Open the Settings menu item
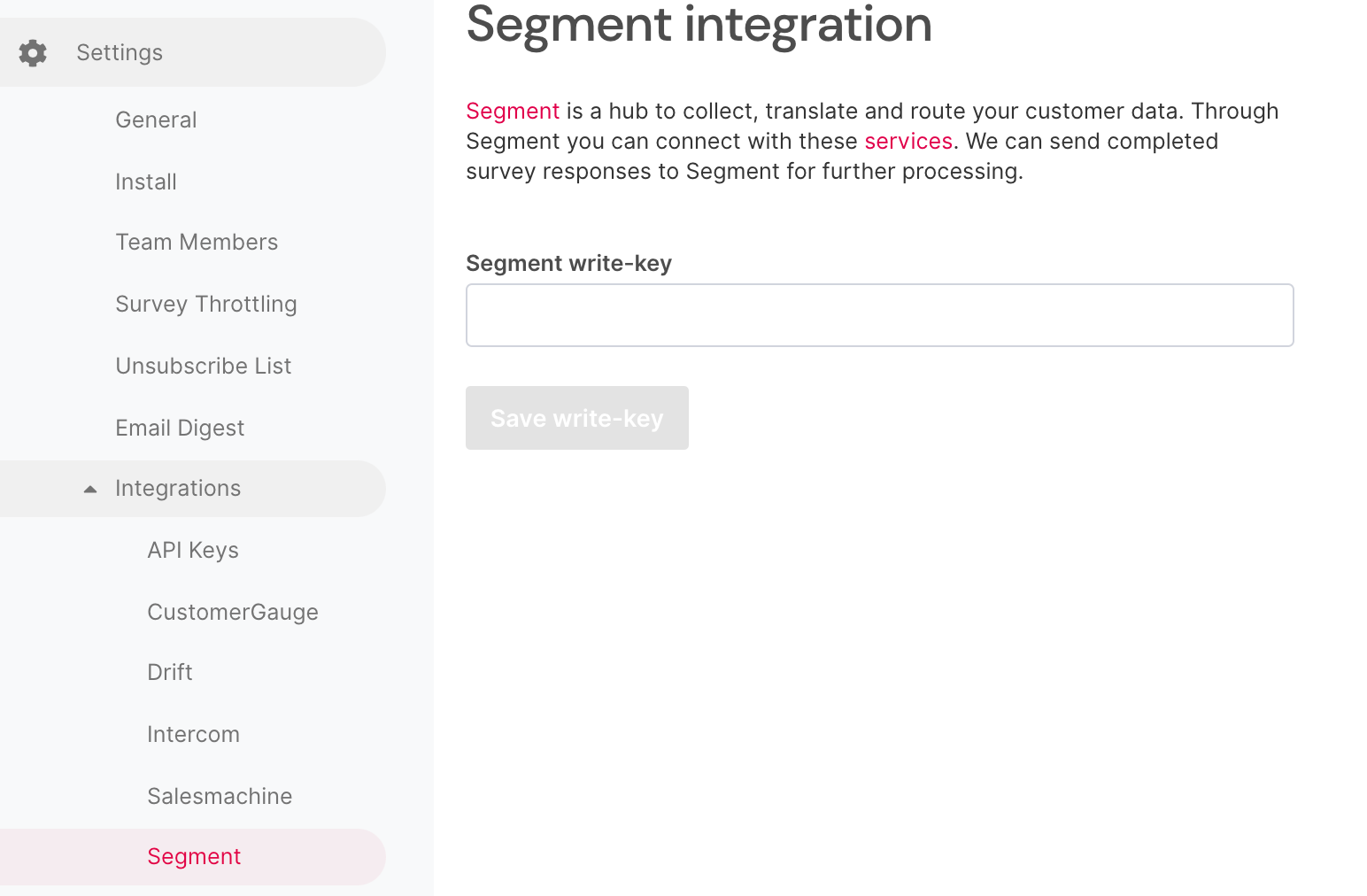The width and height of the screenshot is (1367, 896). [119, 52]
